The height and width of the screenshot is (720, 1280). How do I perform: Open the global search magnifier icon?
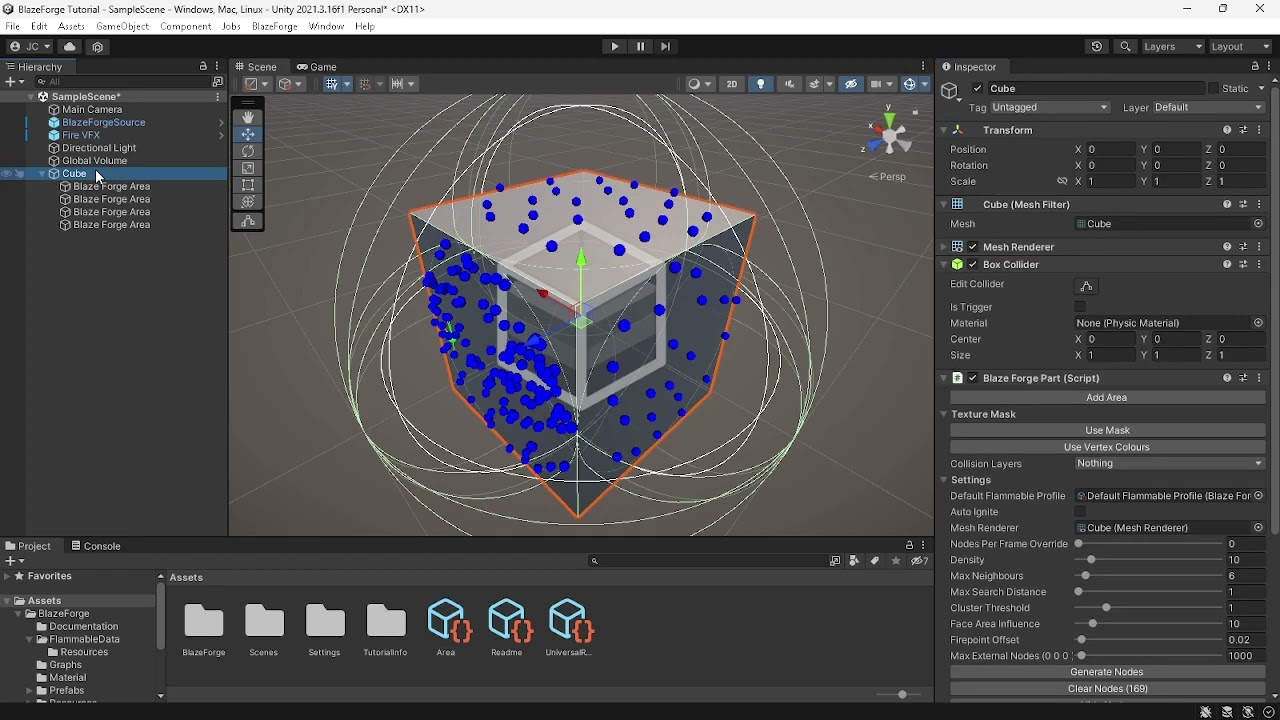(x=1126, y=47)
